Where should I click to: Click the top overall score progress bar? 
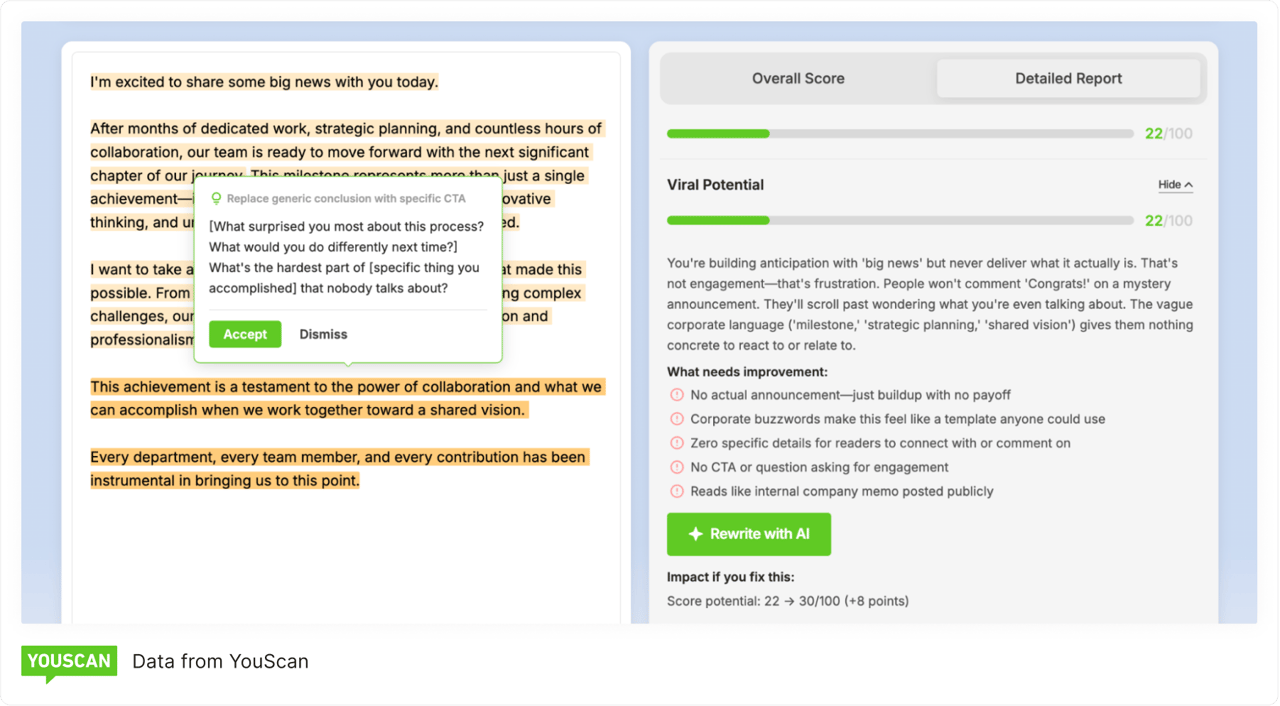pyautogui.click(x=900, y=134)
